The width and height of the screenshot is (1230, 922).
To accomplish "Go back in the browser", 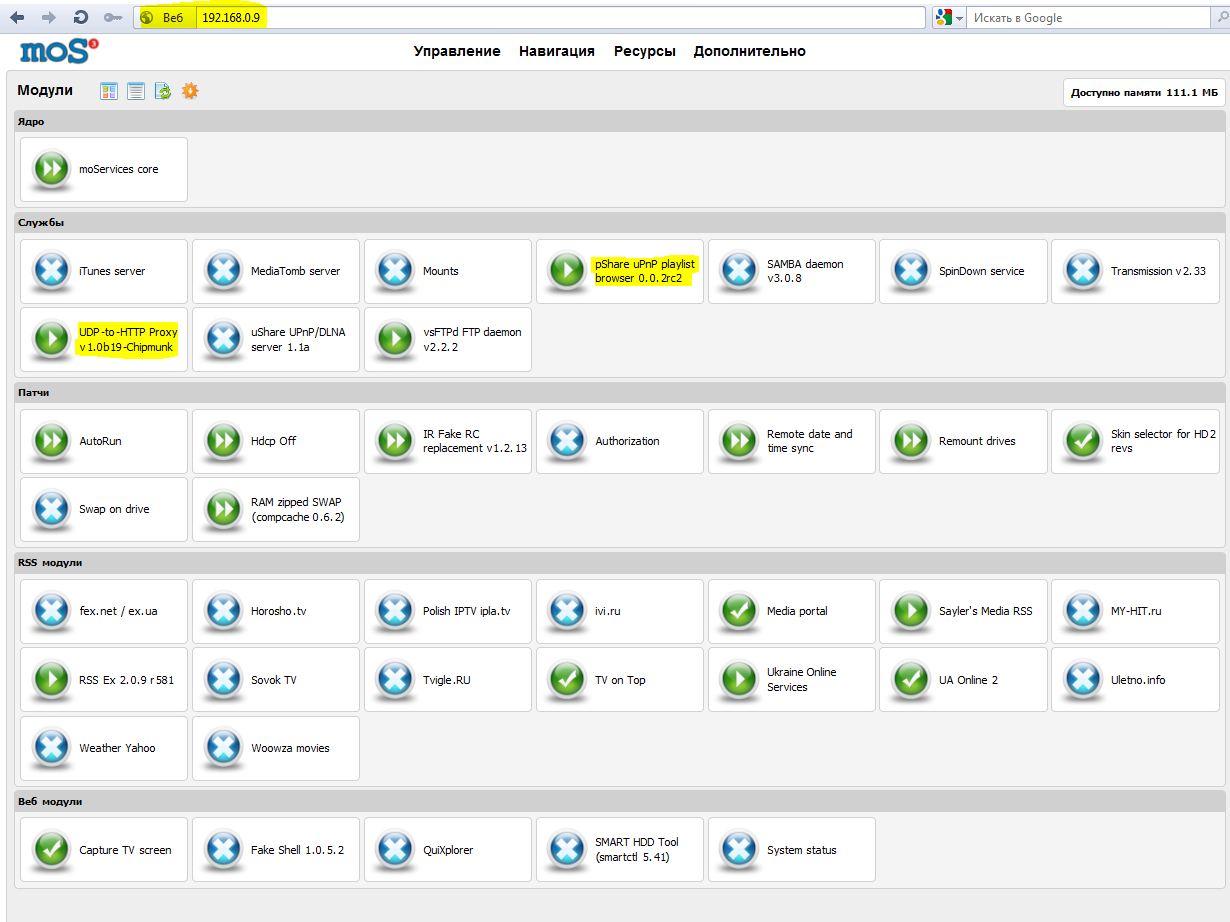I will (18, 18).
